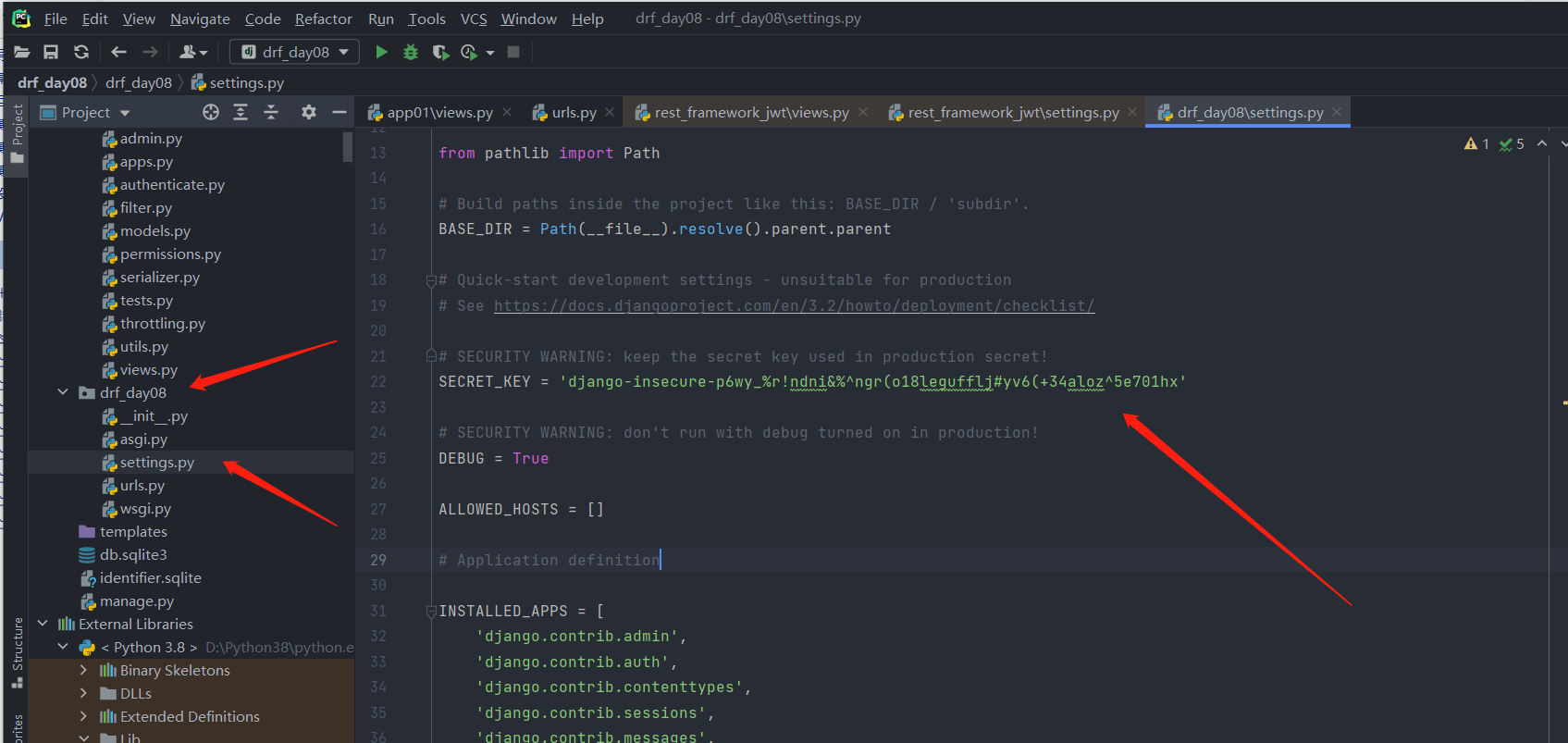Image resolution: width=1568 pixels, height=743 pixels.
Task: Expand the Extended Definitions node
Action: pyautogui.click(x=83, y=716)
